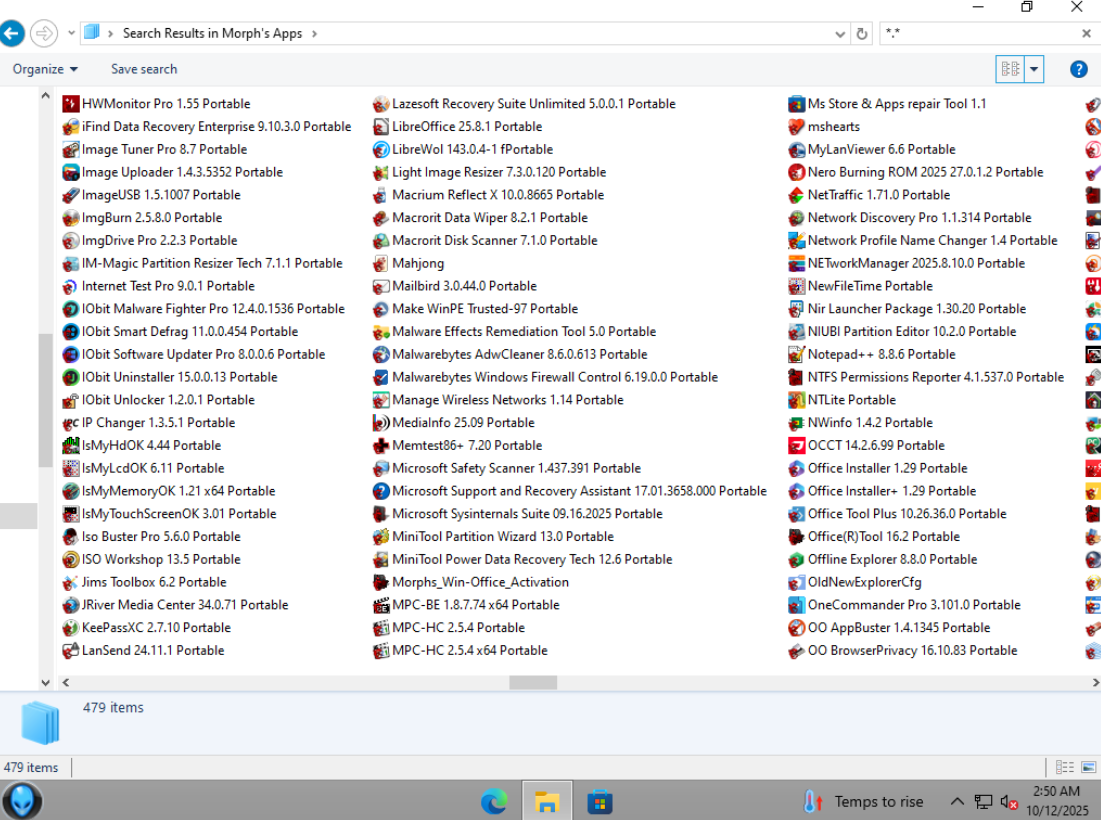
Task: Select the mshearts icon
Action: coord(796,126)
